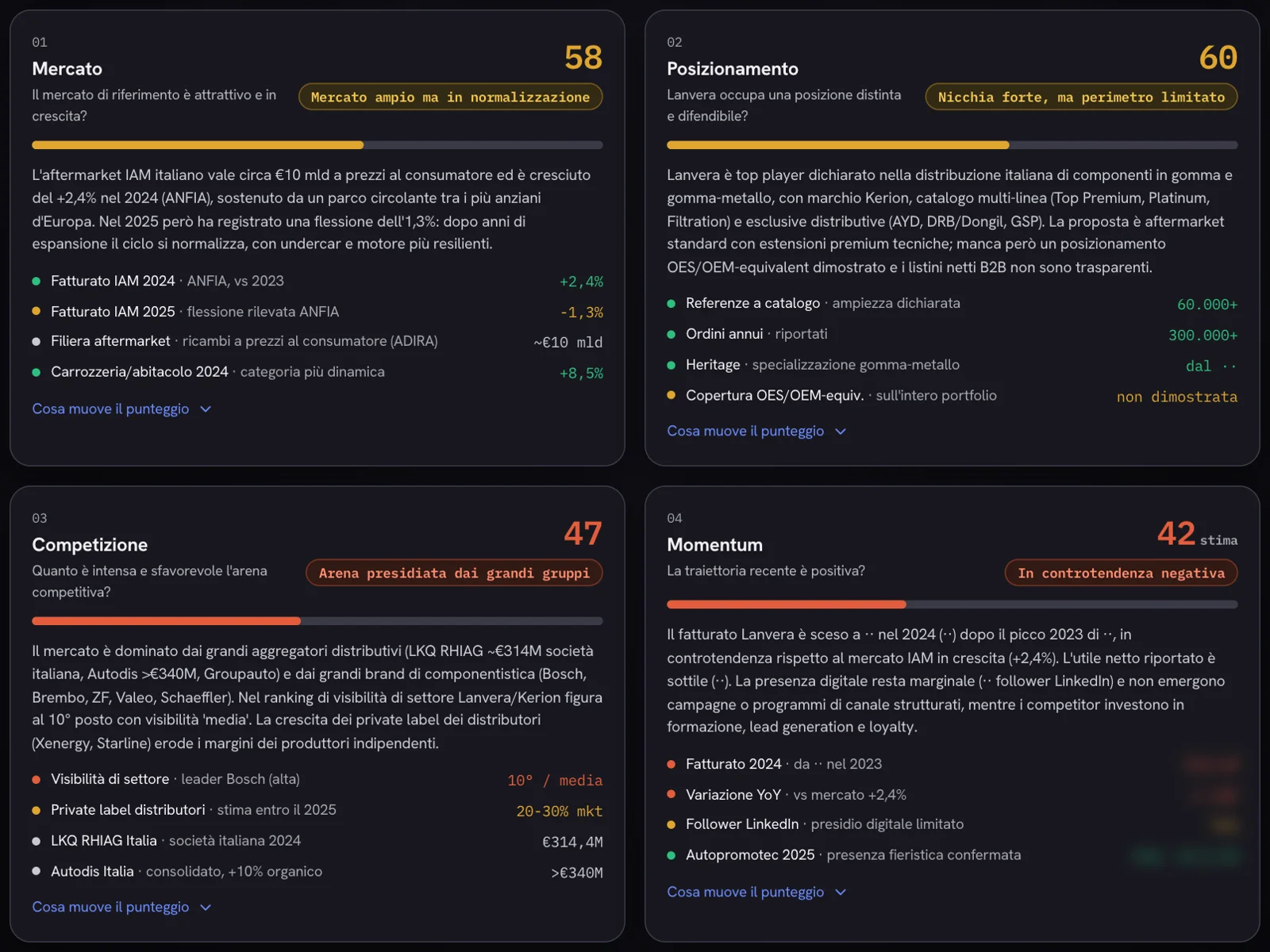Click the chevron icon beside the Competizione expander link

(x=206, y=908)
